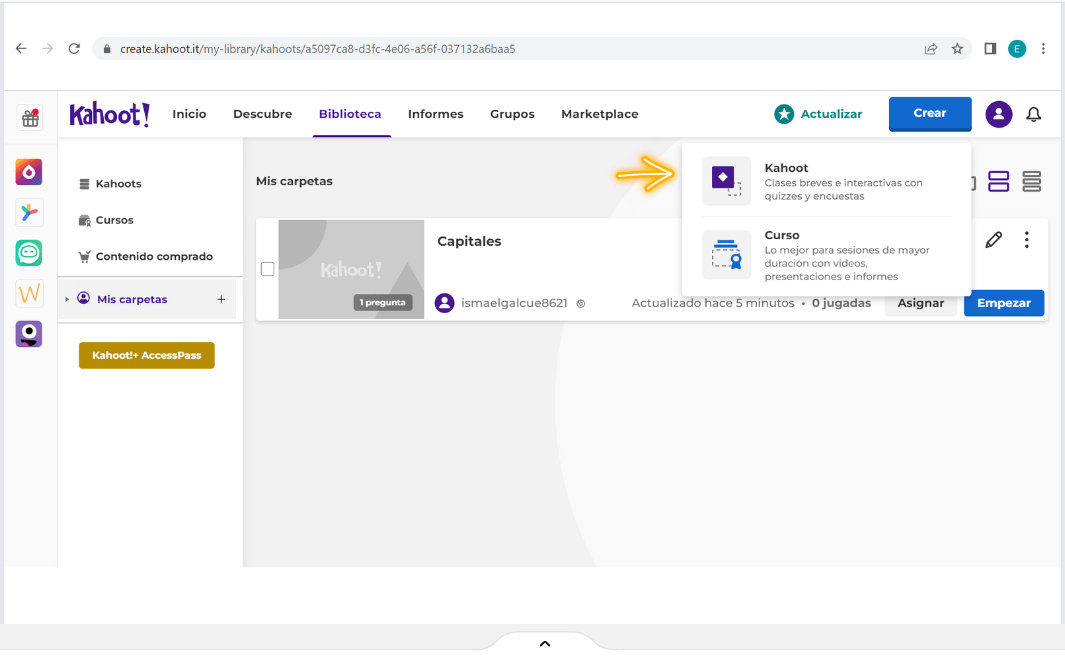Switch to the compact list view icon
Image resolution: width=1065 pixels, height=656 pixels.
click(x=1032, y=181)
